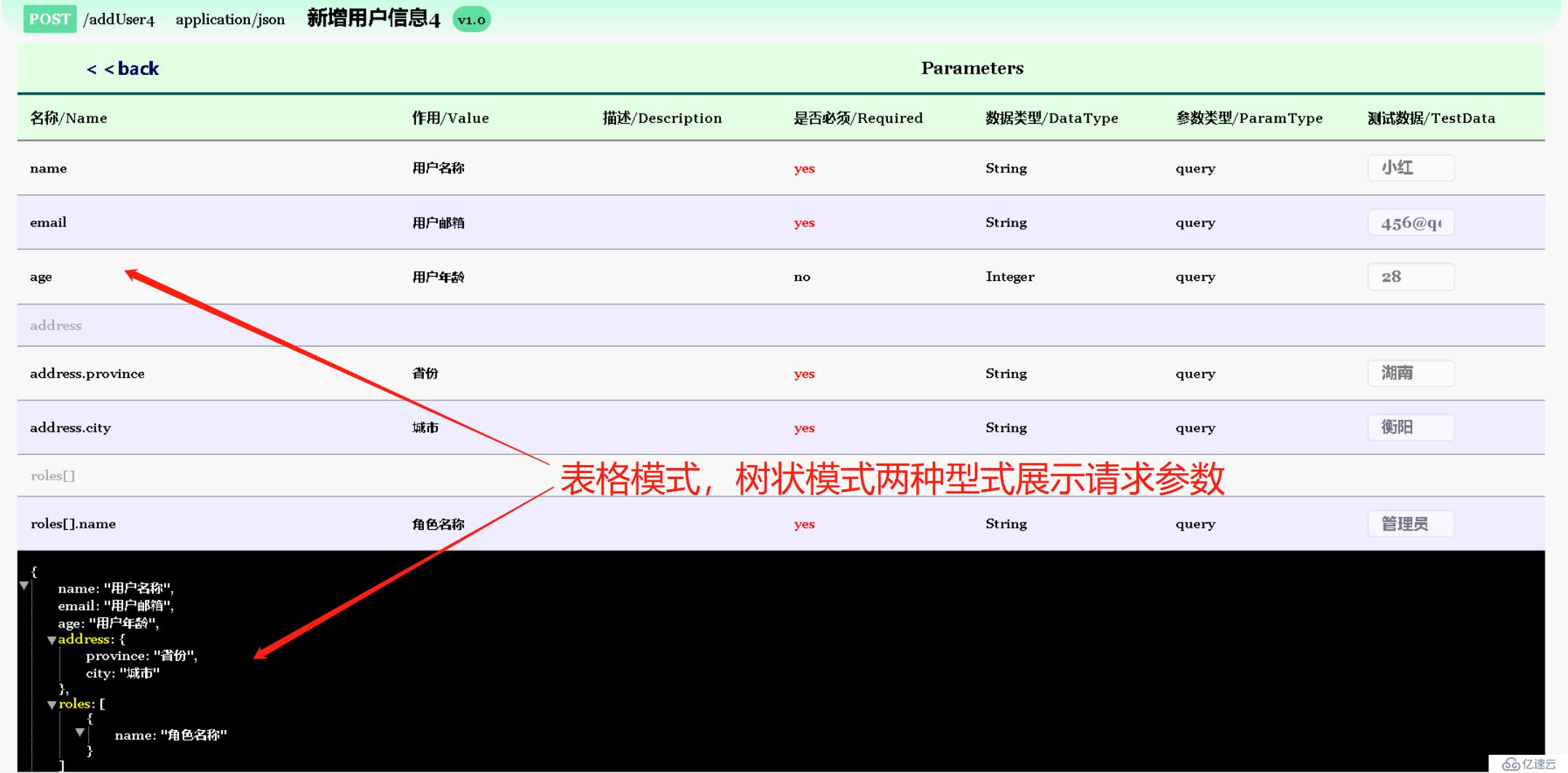
Task: Click String type in address.city row
Action: pos(1006,428)
